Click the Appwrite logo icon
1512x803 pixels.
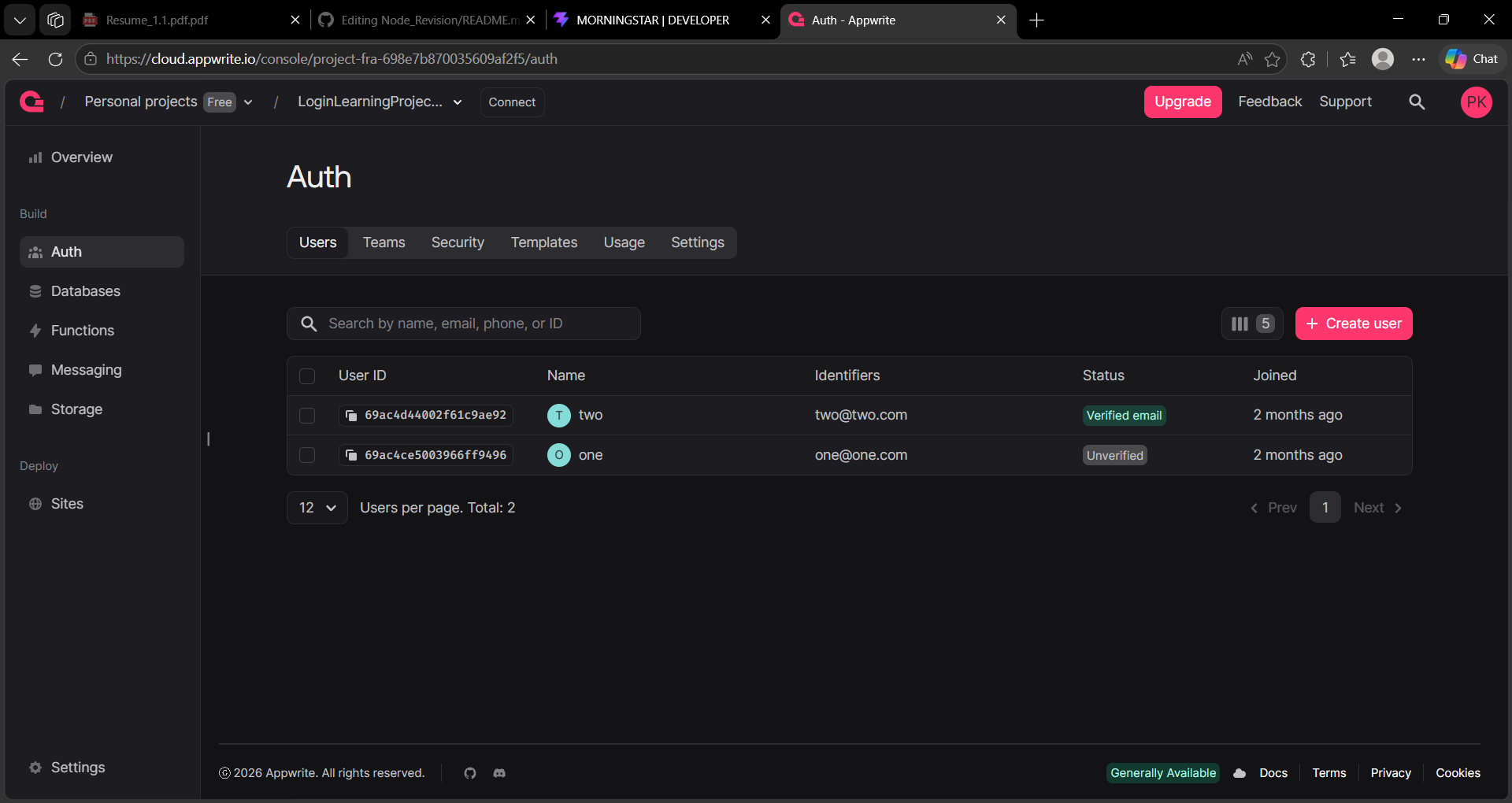[x=31, y=102]
